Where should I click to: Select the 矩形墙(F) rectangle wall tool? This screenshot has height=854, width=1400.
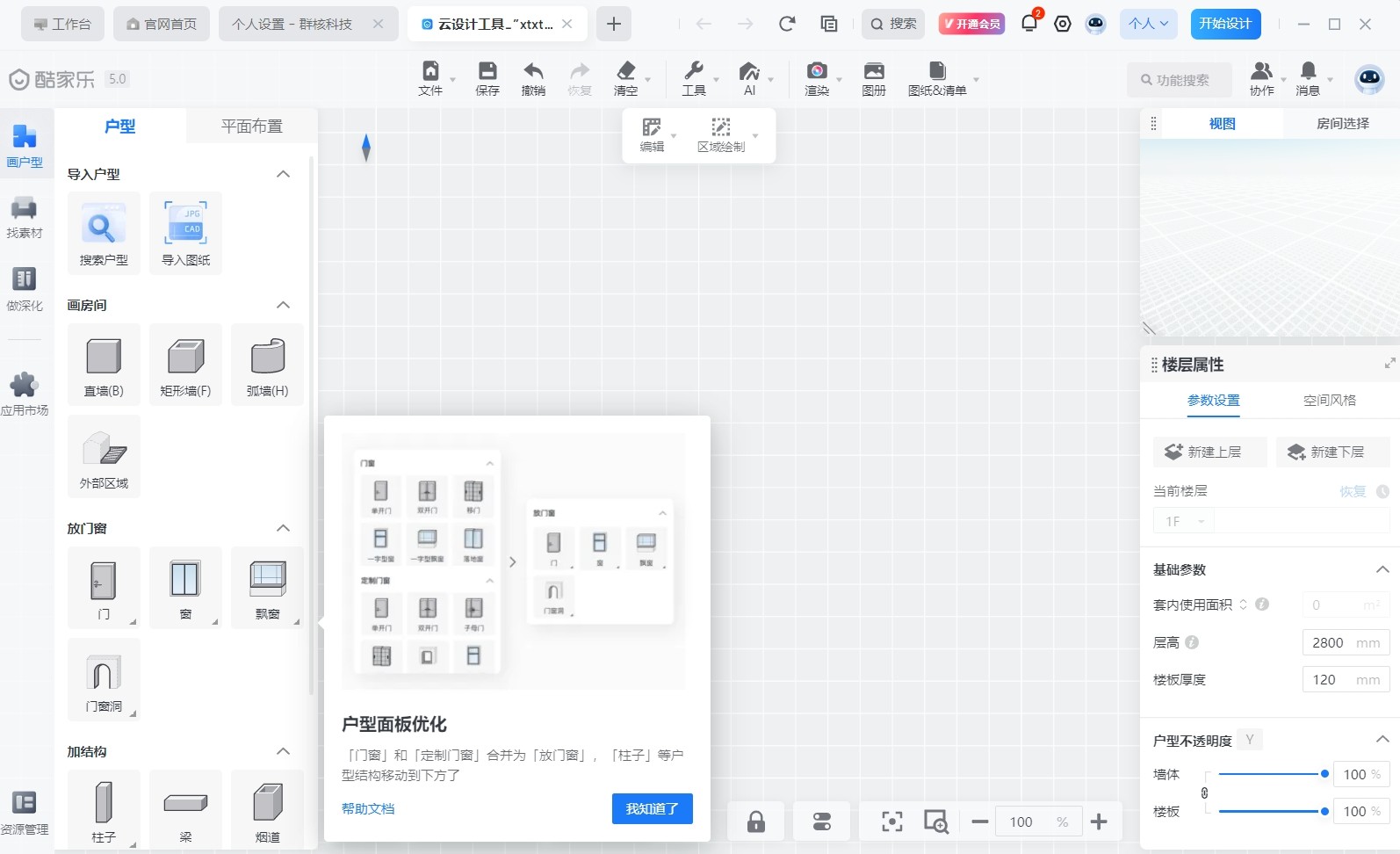[185, 365]
